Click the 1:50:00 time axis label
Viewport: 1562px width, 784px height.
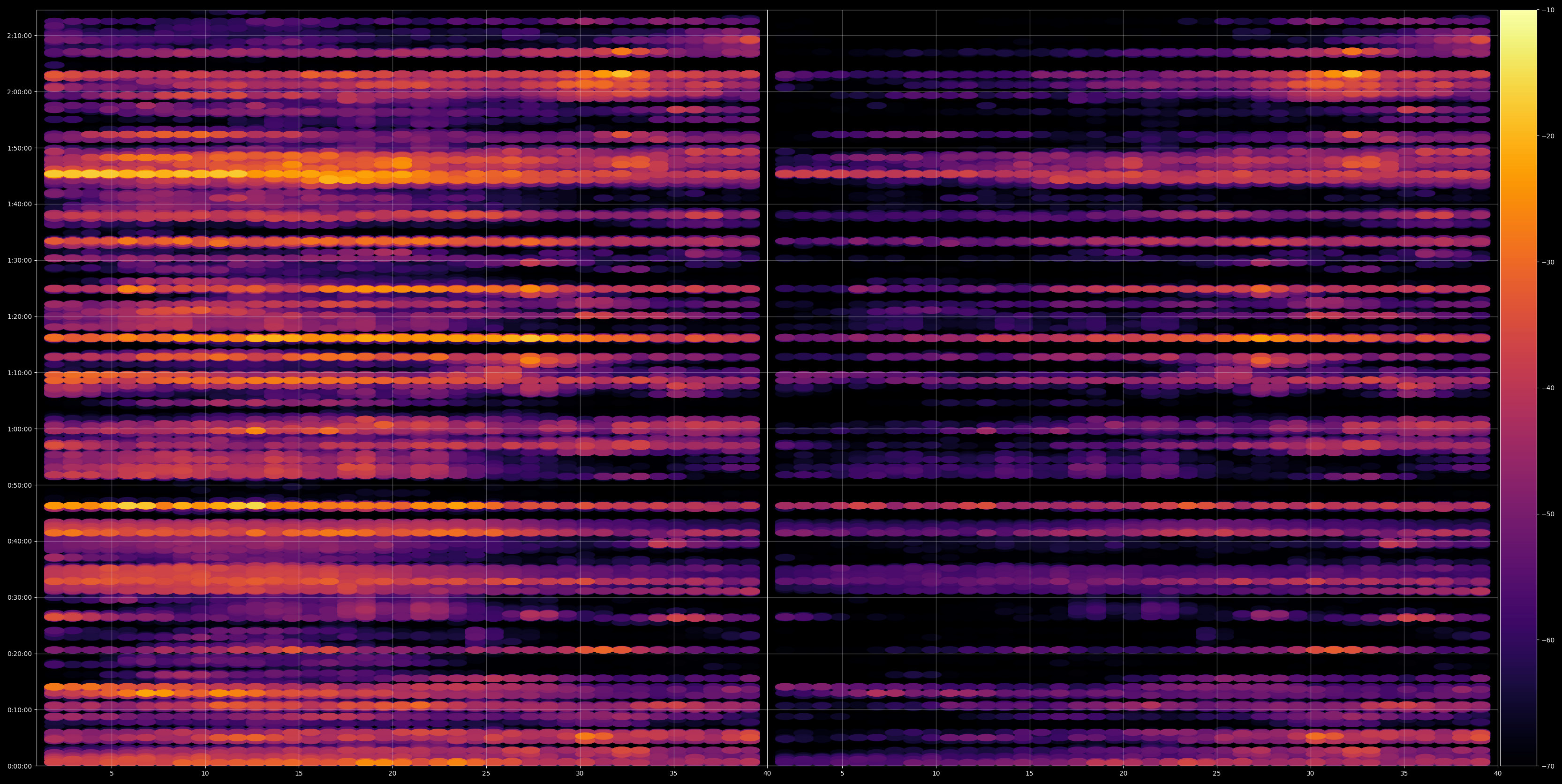tap(19, 148)
